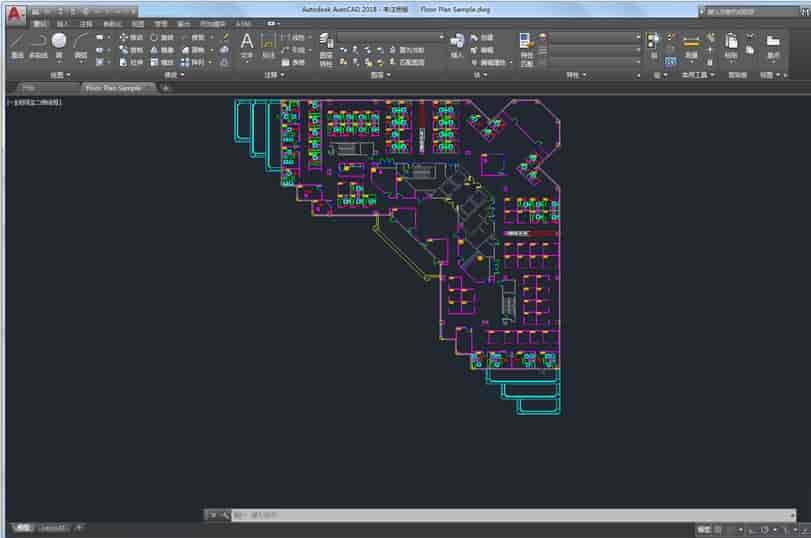
Task: Select the large Text tool icon
Action: tap(247, 46)
